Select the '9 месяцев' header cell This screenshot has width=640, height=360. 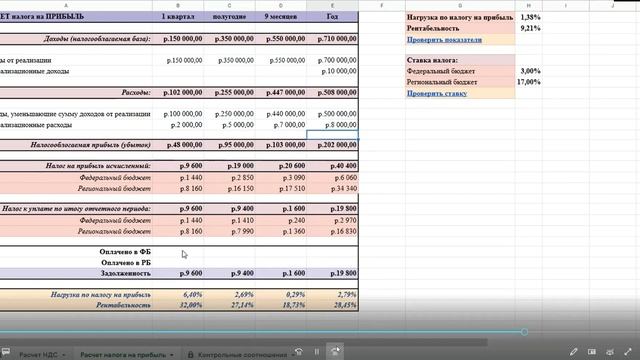click(x=281, y=17)
